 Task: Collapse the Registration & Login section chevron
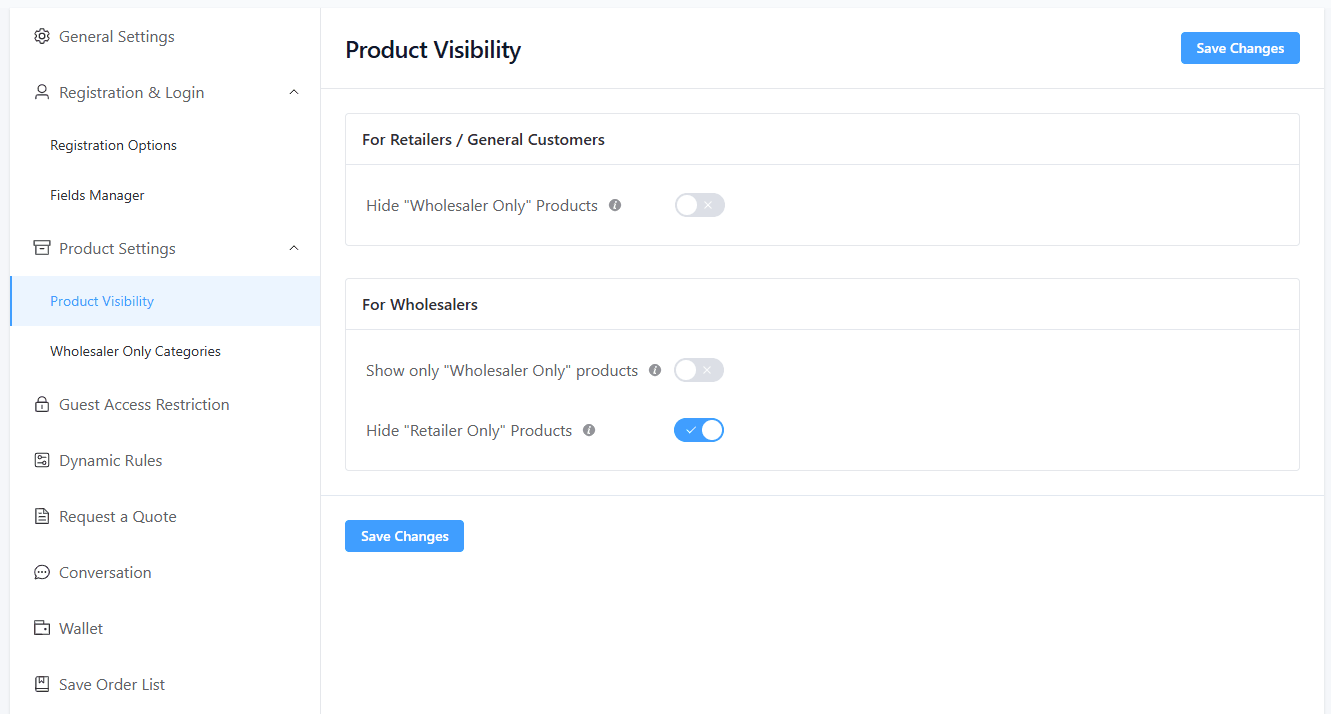pyautogui.click(x=294, y=93)
